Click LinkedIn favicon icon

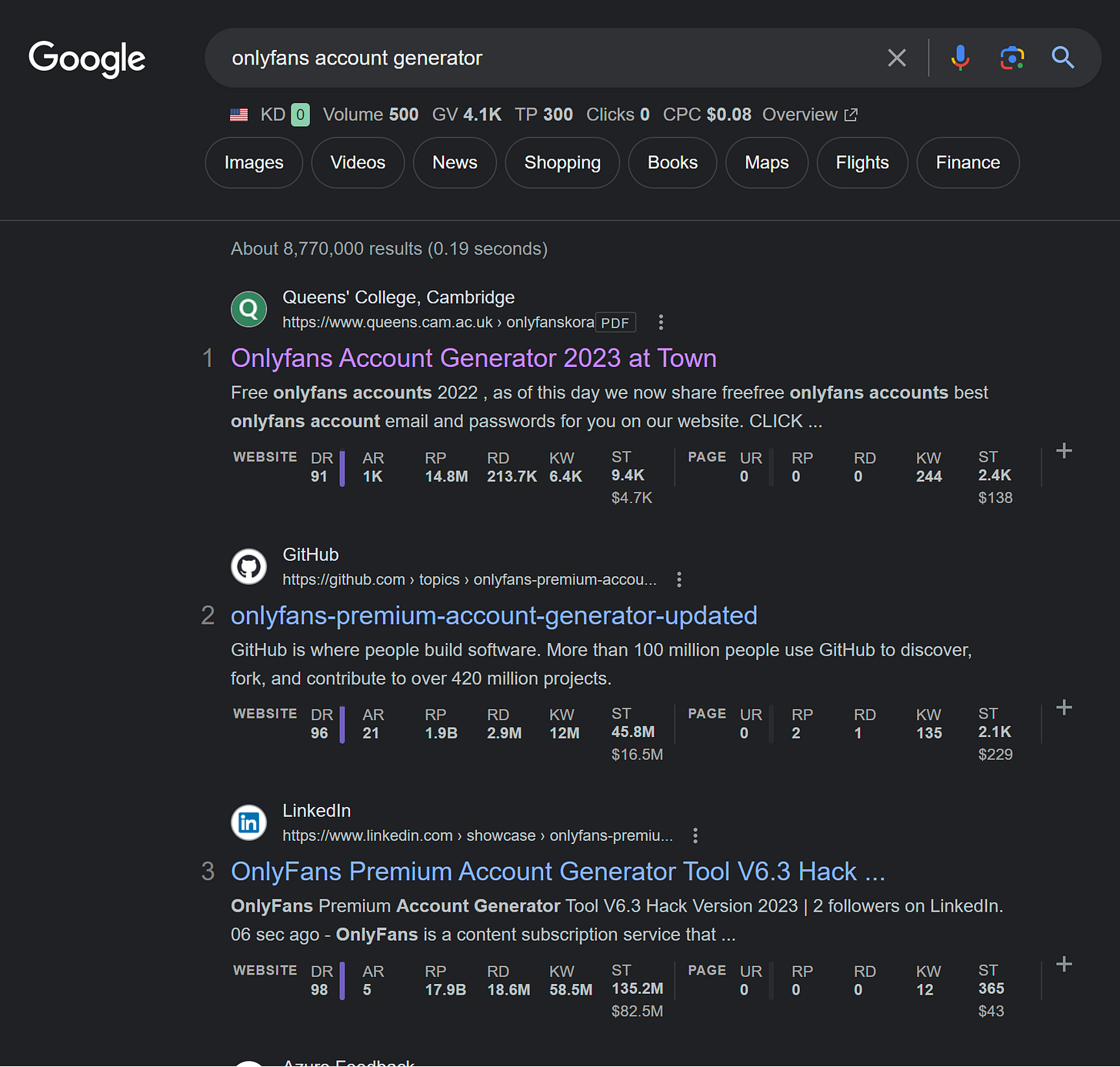(x=248, y=823)
